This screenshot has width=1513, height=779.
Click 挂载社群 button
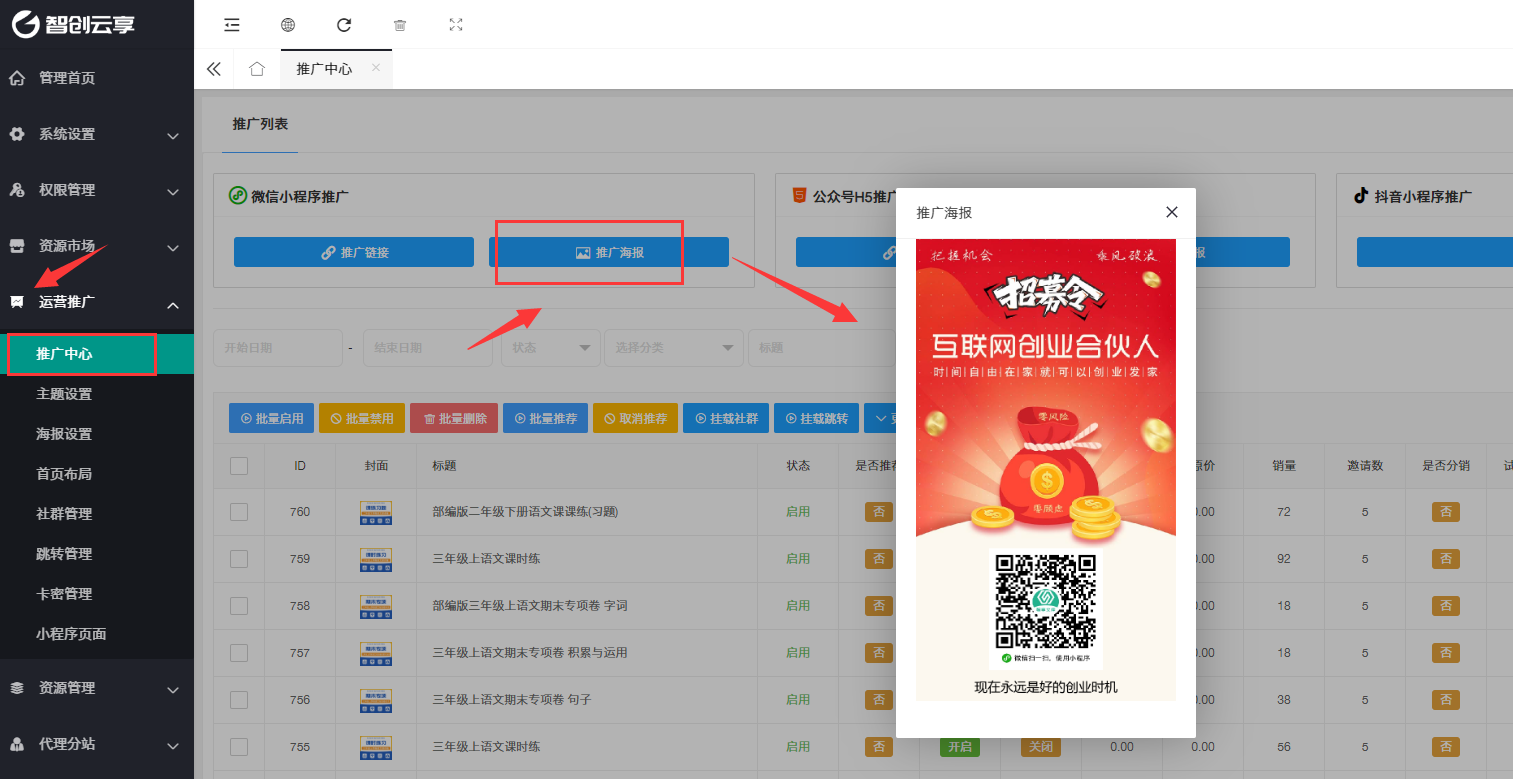coord(726,418)
